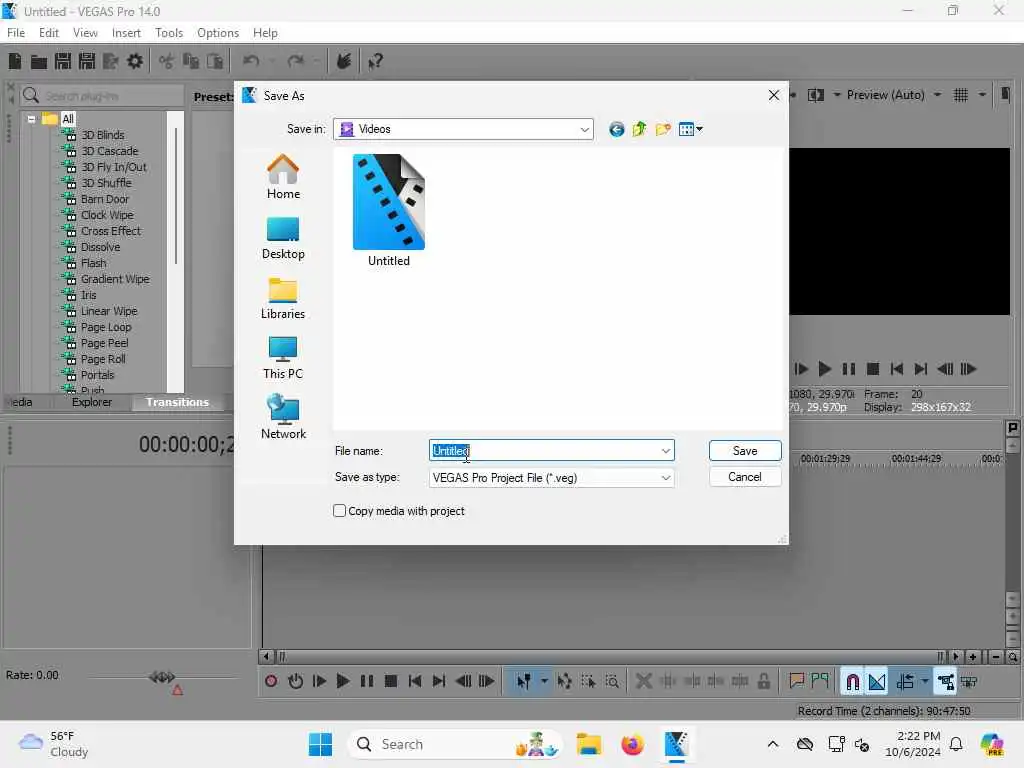The height and width of the screenshot is (768, 1024).
Task: Toggle Lock Envelopes to Events
Action: 945,682
